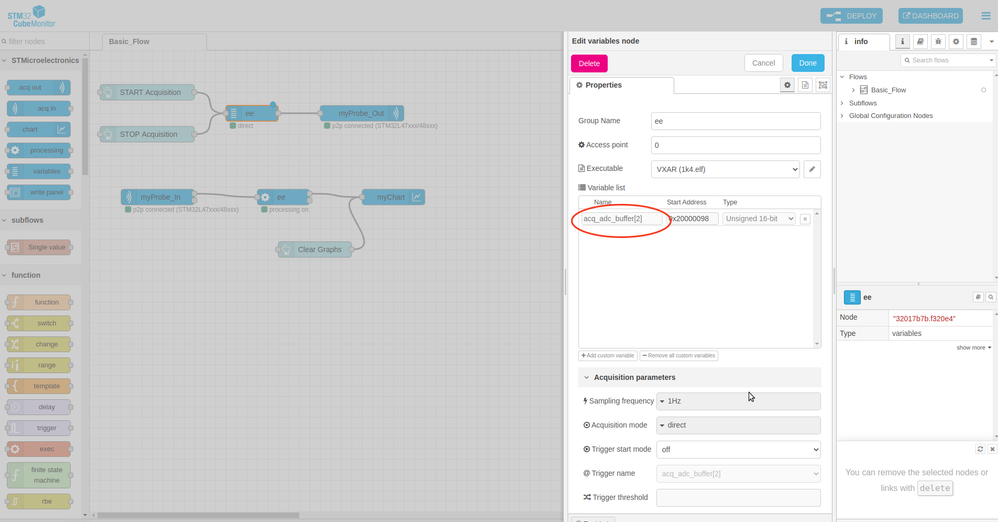The width and height of the screenshot is (998, 522).
Task: Click the Trigger threshold field
Action: click(738, 498)
